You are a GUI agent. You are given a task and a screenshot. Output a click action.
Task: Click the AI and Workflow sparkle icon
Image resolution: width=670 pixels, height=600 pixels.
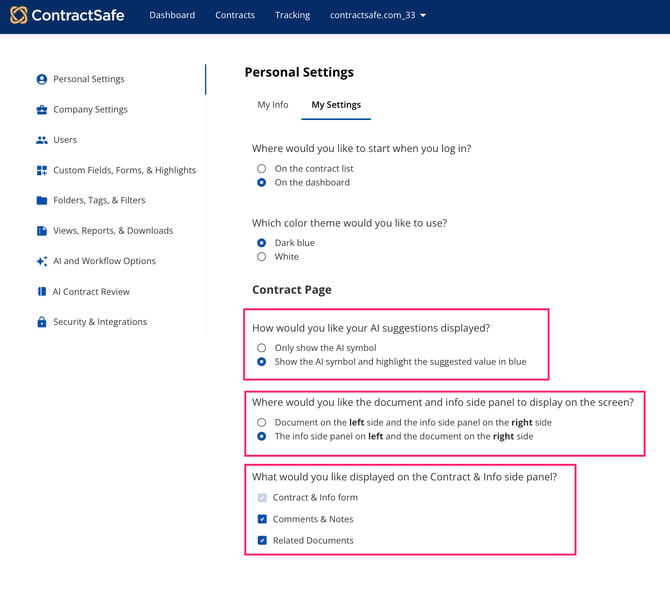pos(41,261)
